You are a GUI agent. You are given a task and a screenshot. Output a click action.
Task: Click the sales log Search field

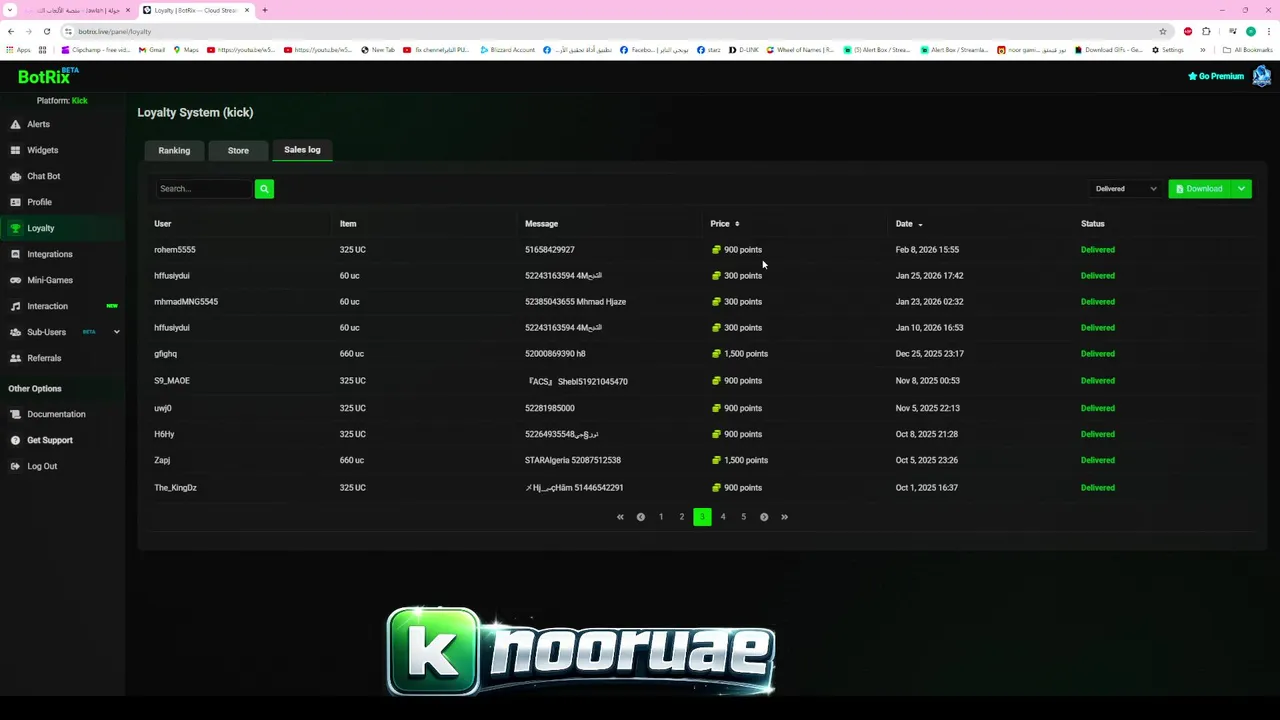(x=204, y=188)
